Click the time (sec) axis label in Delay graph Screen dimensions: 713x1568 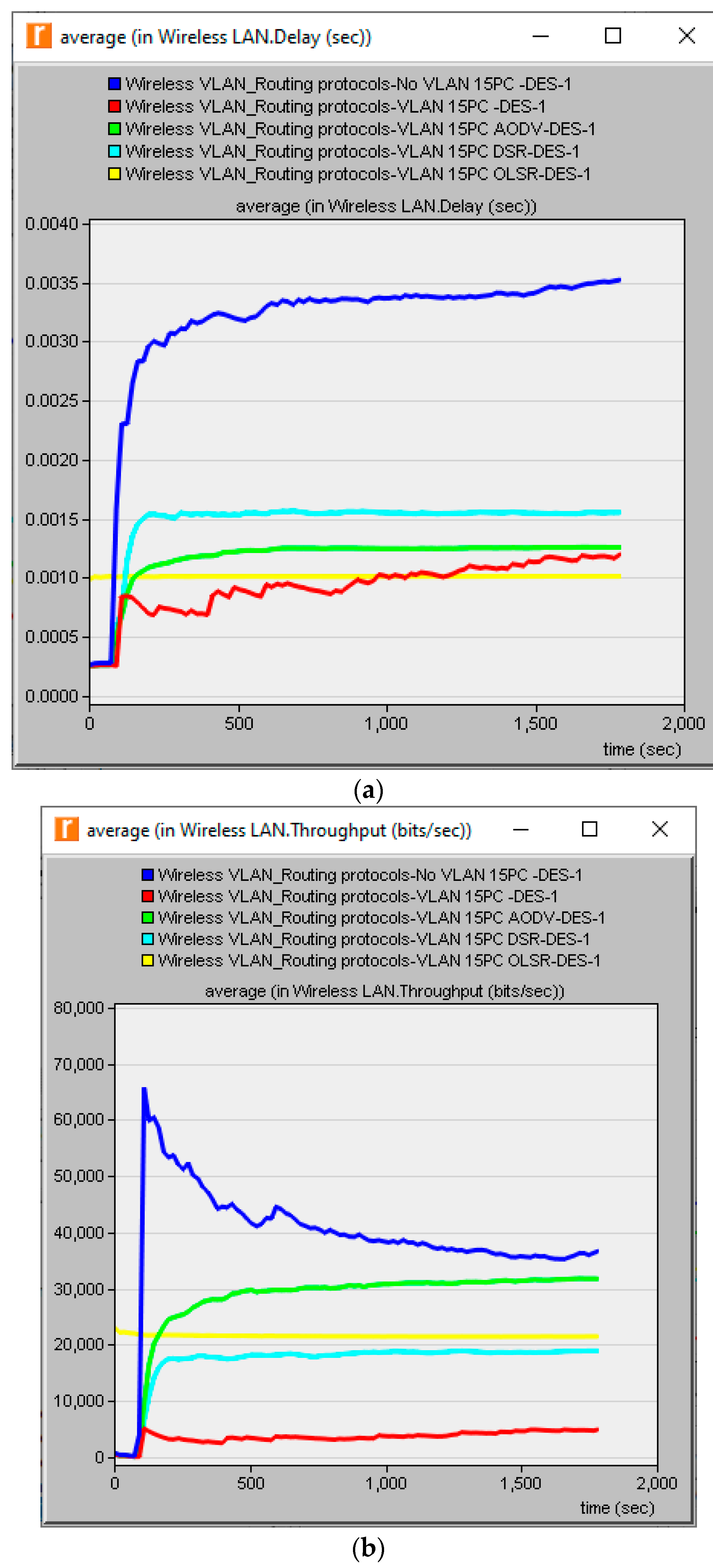point(642,749)
